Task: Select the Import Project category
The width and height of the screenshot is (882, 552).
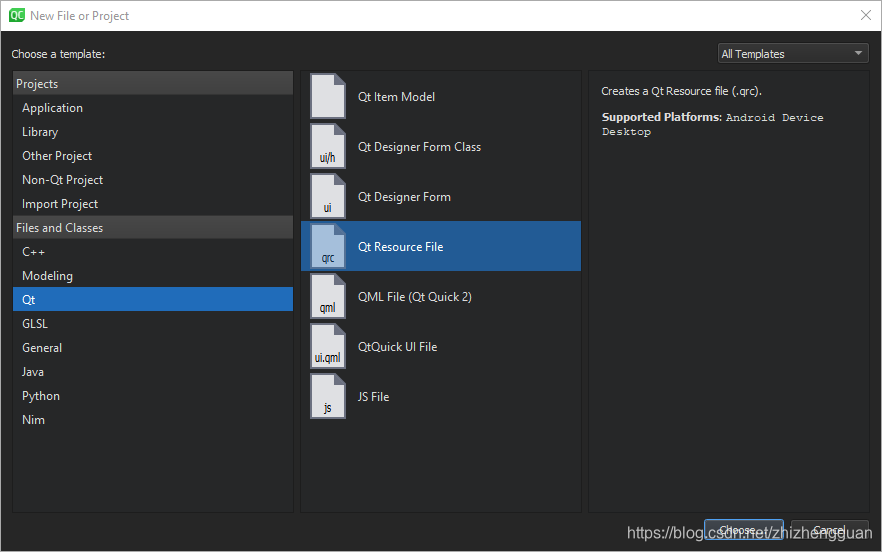Action: (x=153, y=204)
